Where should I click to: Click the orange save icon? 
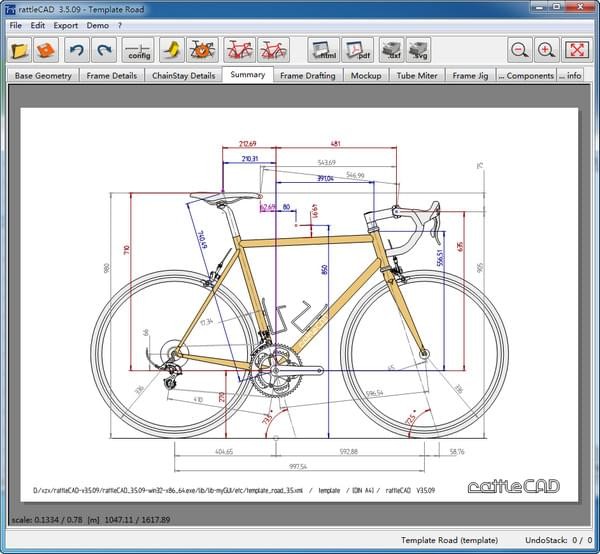[46, 49]
